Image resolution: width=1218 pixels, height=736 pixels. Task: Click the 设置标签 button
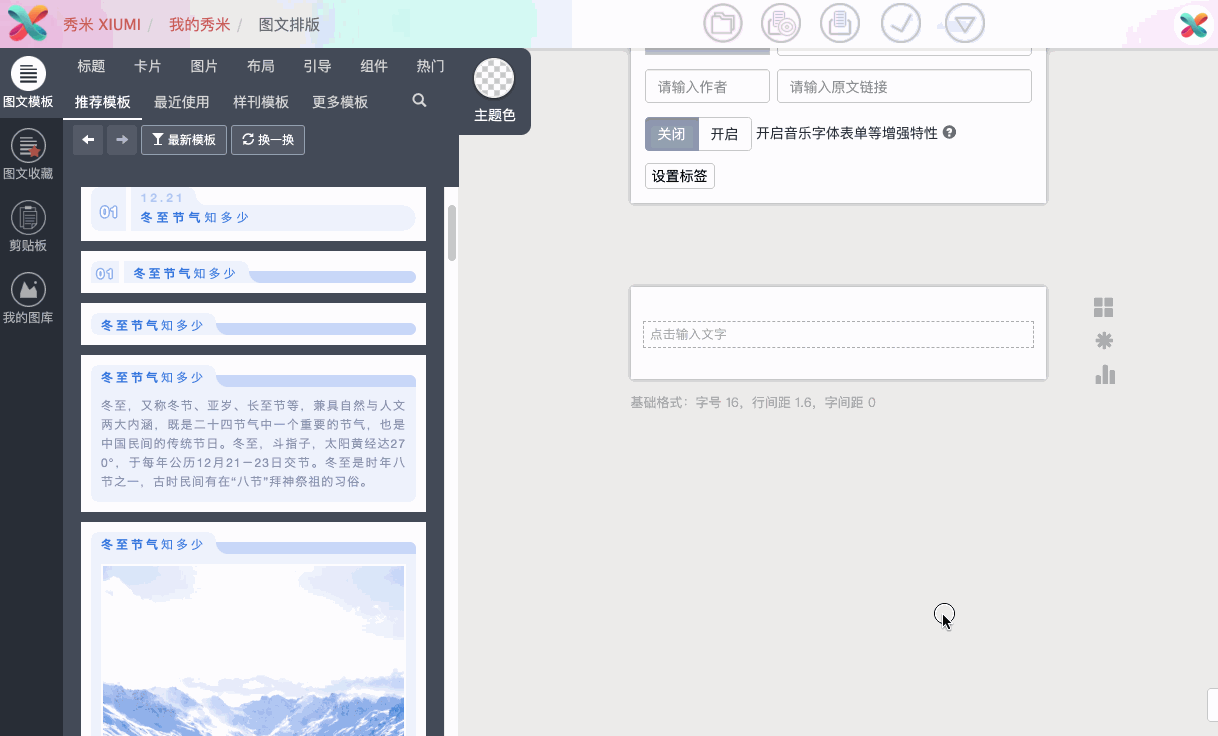coord(680,176)
